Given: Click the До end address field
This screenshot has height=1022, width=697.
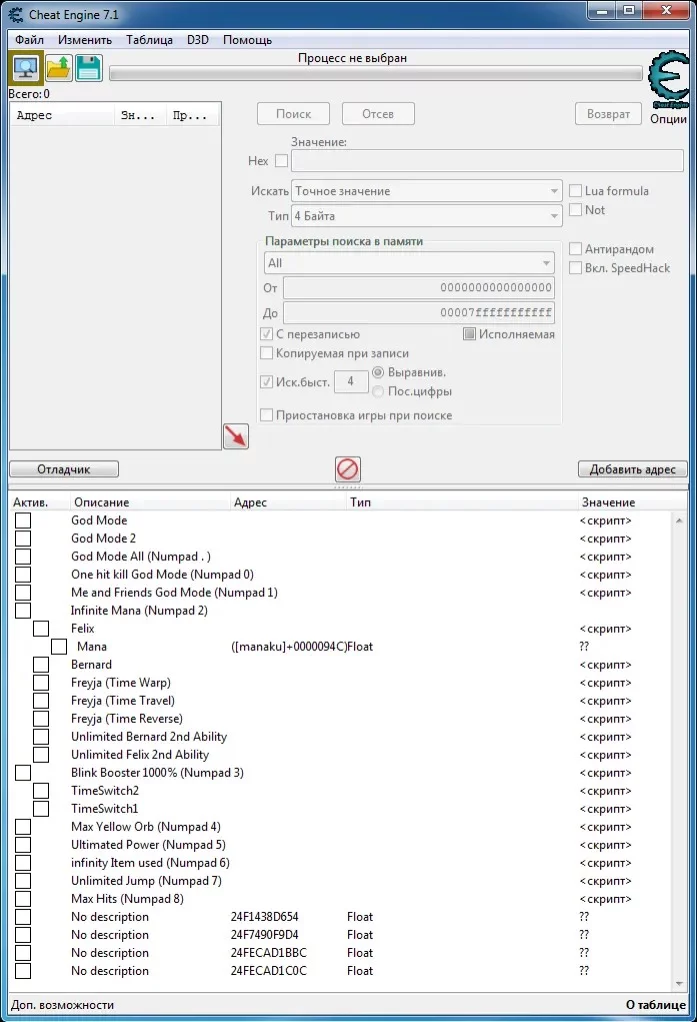Looking at the screenshot, I should click(419, 312).
